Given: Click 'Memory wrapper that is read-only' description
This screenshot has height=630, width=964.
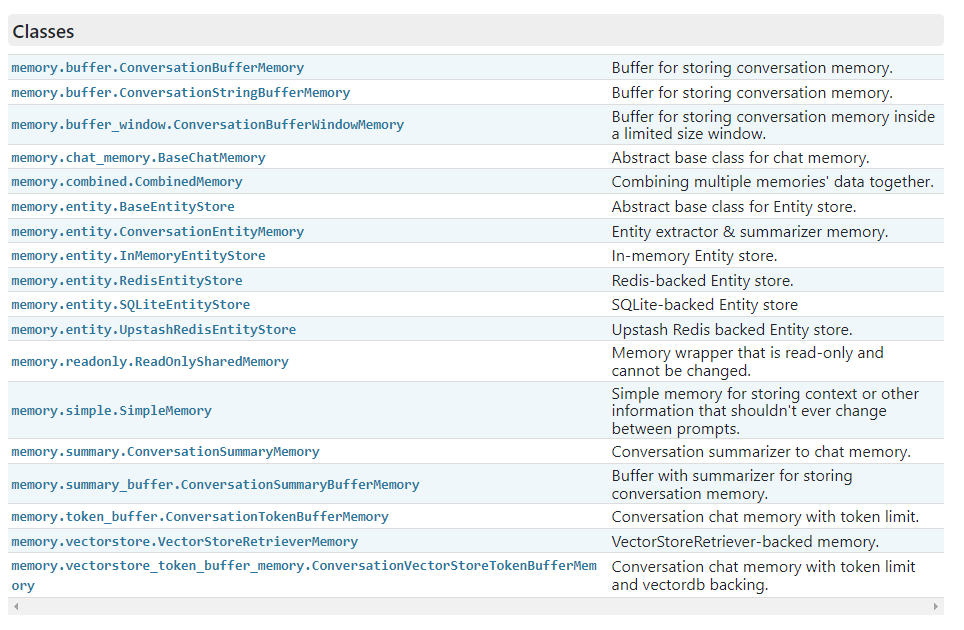Looking at the screenshot, I should coord(747,361).
